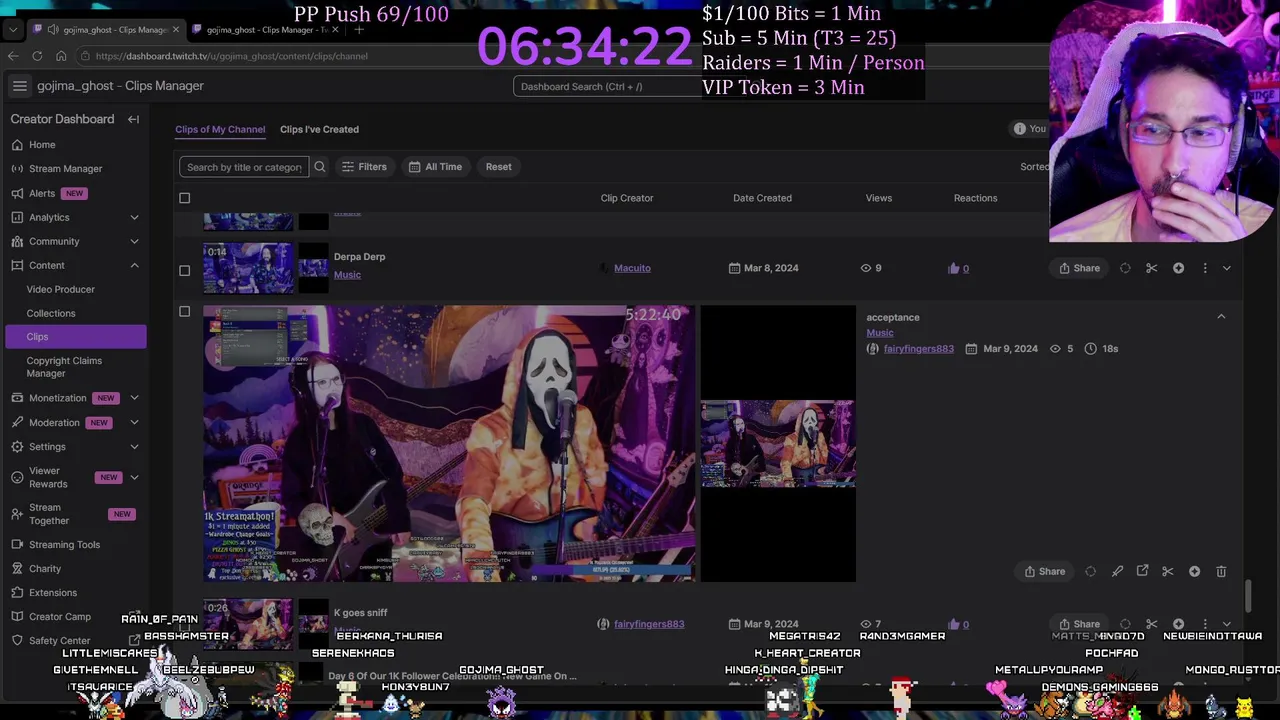The width and height of the screenshot is (1280, 720).
Task: Click the Reset filters button
Action: click(498, 167)
